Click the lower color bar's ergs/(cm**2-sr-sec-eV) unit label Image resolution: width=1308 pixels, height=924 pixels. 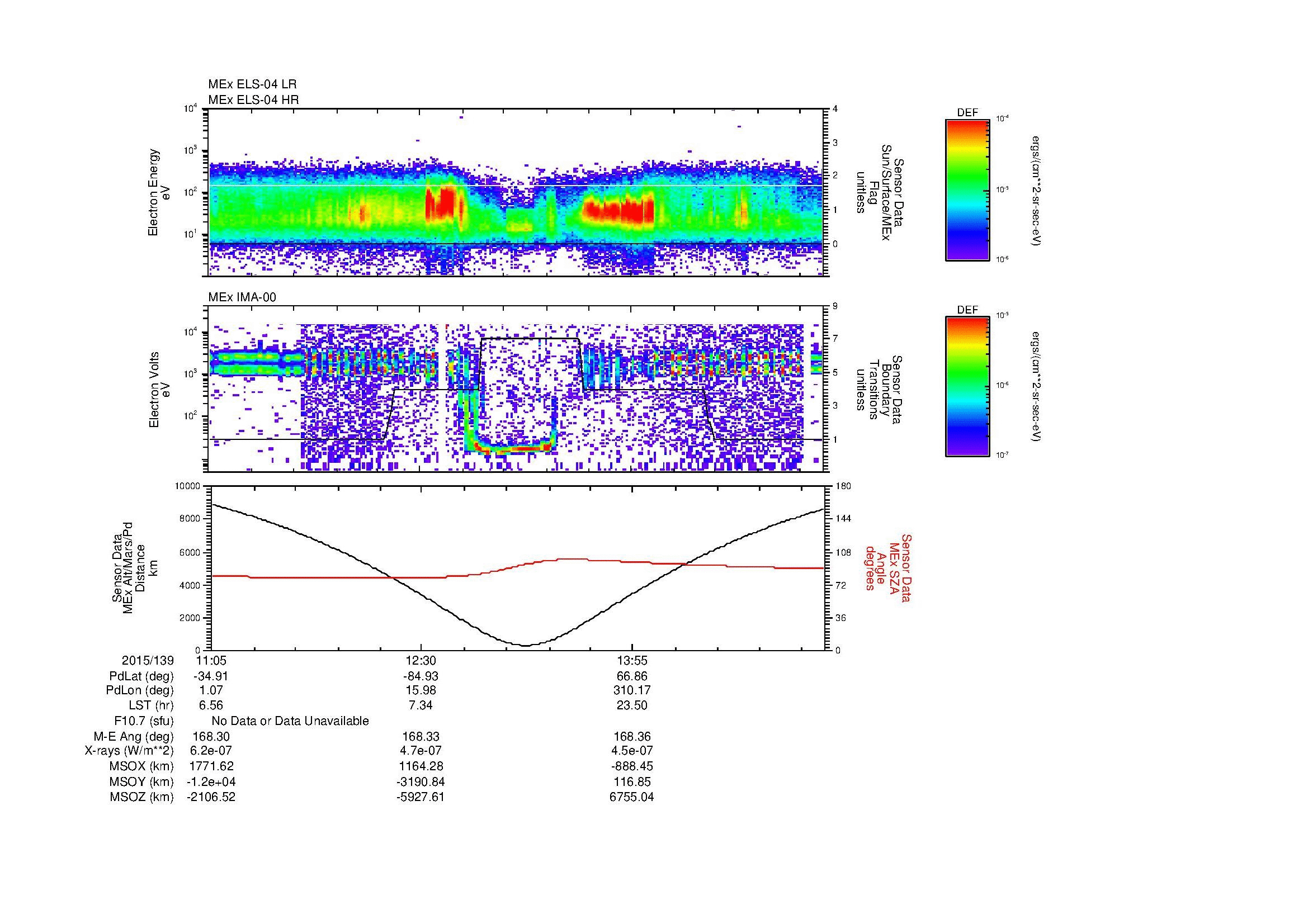click(1037, 388)
